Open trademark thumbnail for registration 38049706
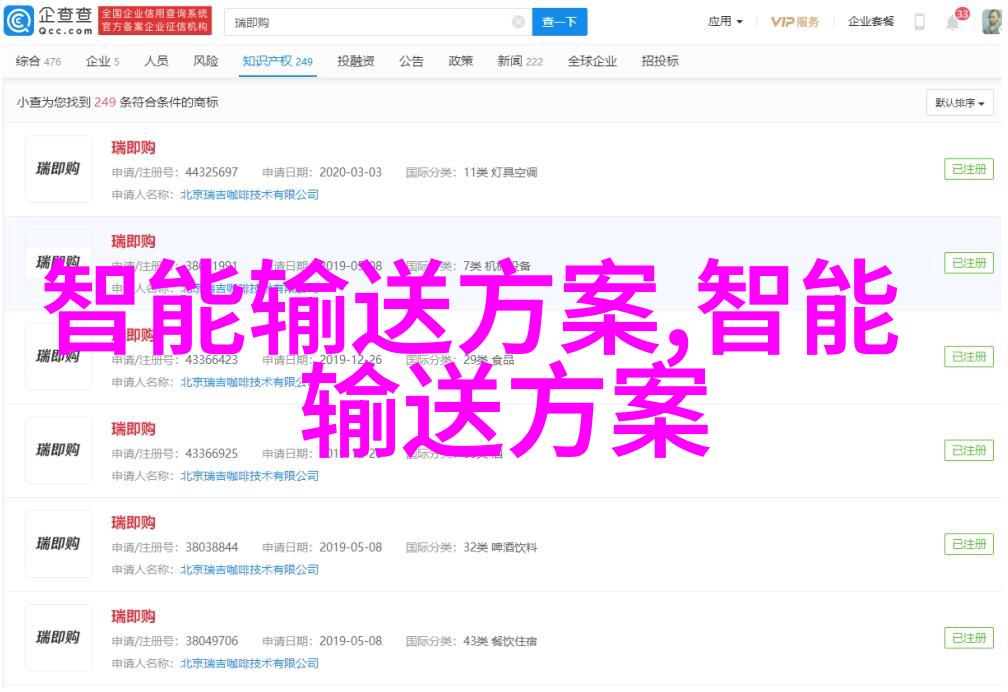Viewport: 1008px width, 692px height. [x=58, y=638]
